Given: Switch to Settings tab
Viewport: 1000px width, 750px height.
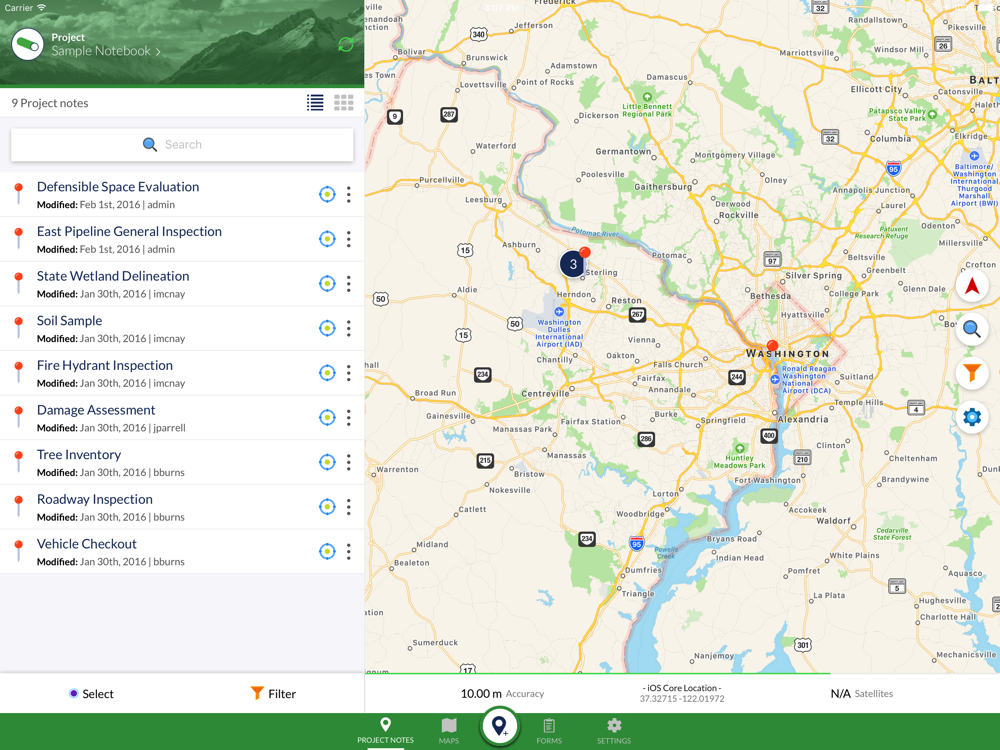Looking at the screenshot, I should pos(614,731).
